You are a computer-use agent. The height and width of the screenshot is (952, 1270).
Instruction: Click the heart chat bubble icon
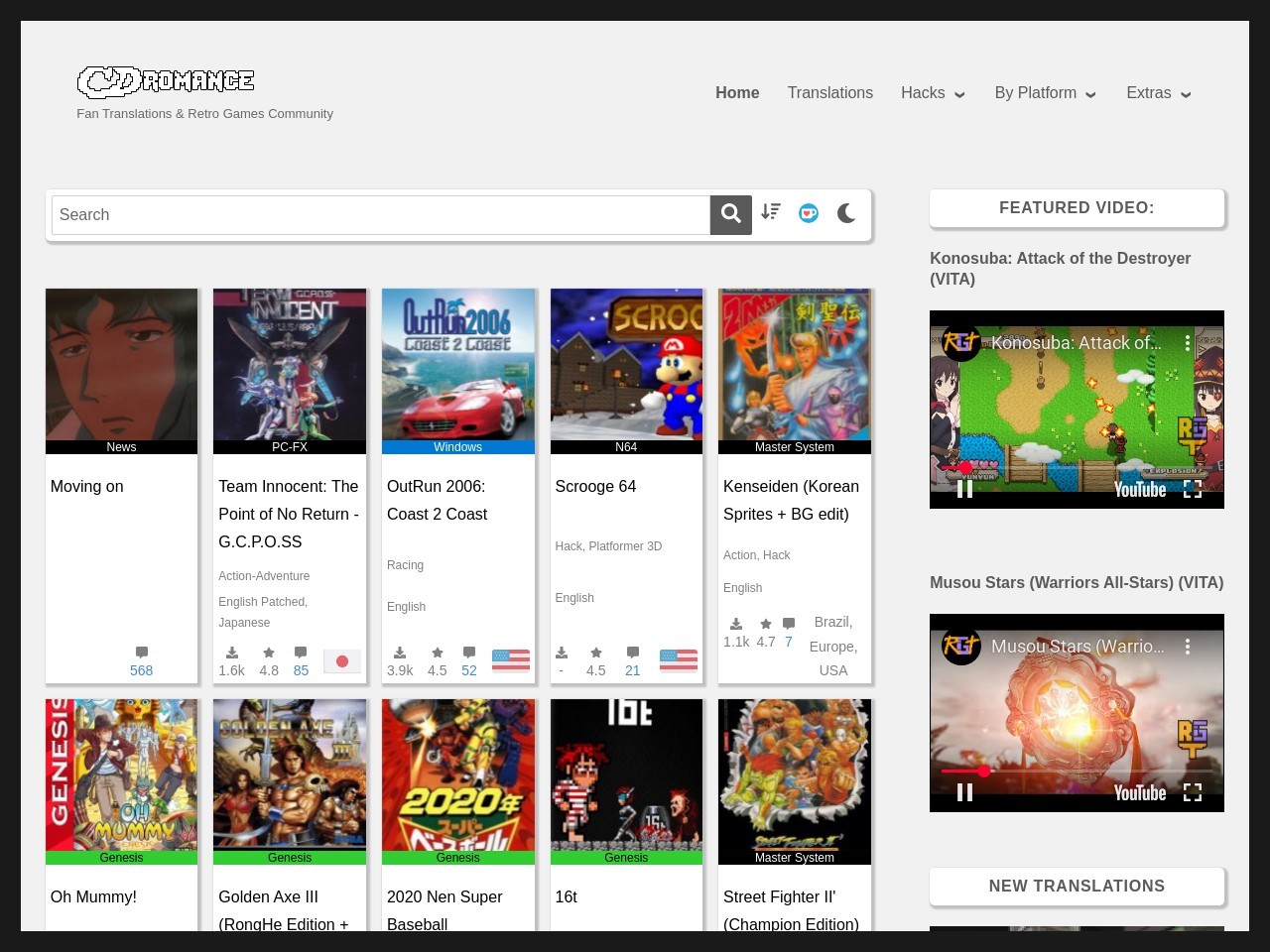tap(809, 213)
